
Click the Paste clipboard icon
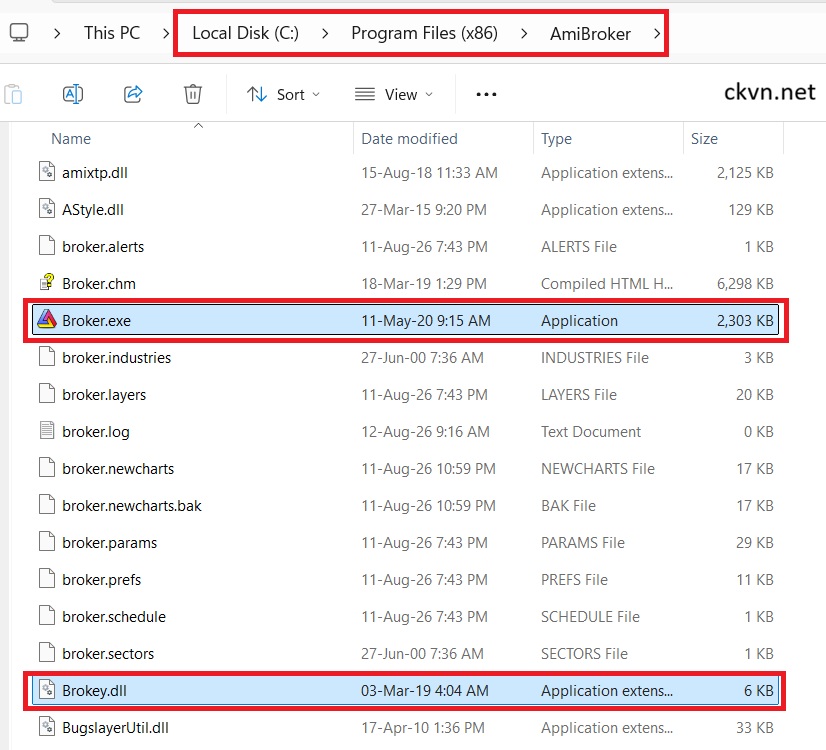[x=13, y=95]
